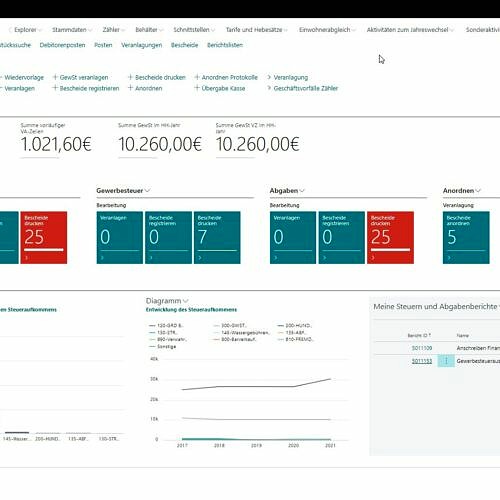Image resolution: width=500 pixels, height=500 pixels.
Task: Expand the Abgaben group chevron
Action: click(x=302, y=191)
